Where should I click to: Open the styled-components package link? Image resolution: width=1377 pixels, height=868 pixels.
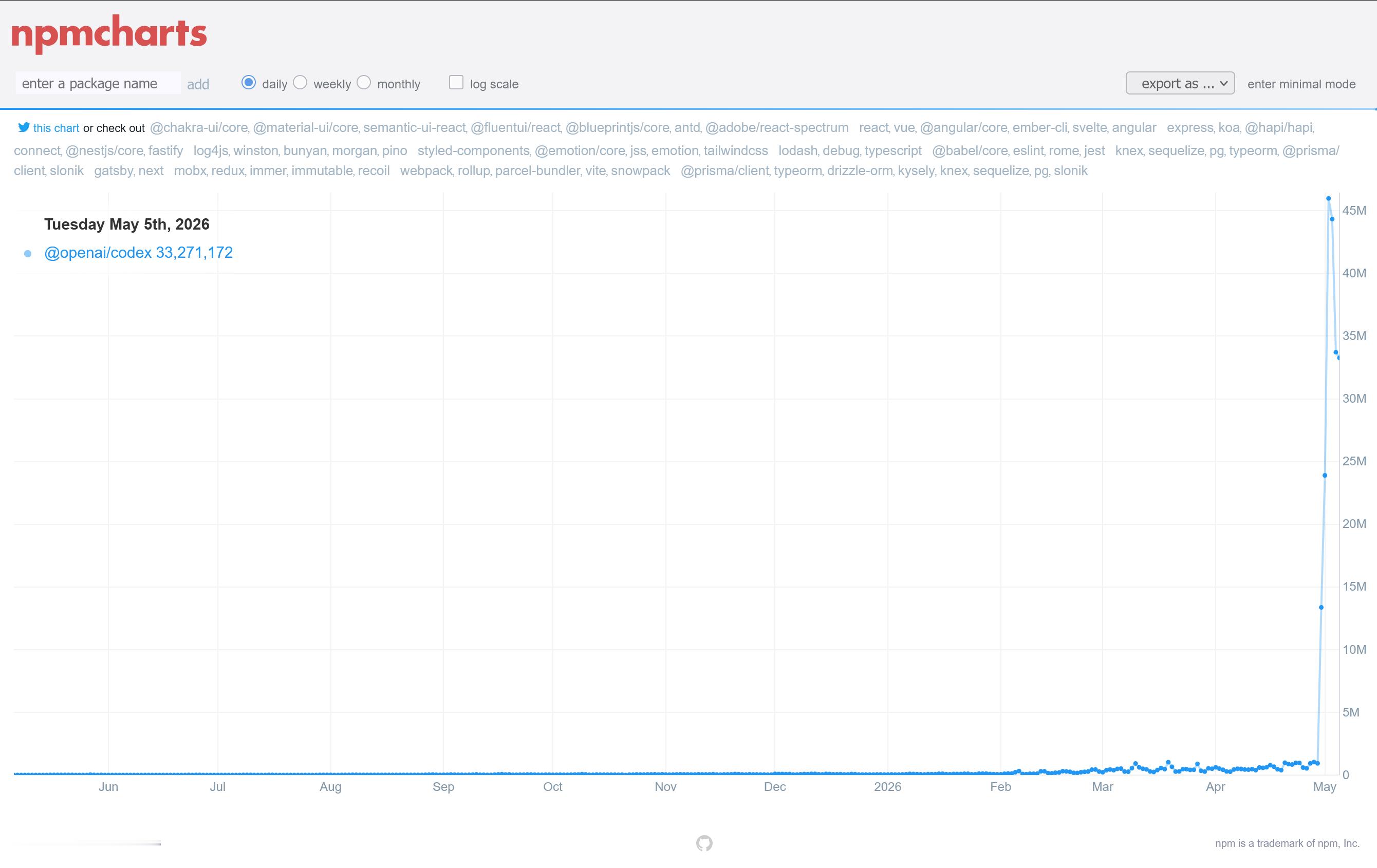tap(474, 150)
